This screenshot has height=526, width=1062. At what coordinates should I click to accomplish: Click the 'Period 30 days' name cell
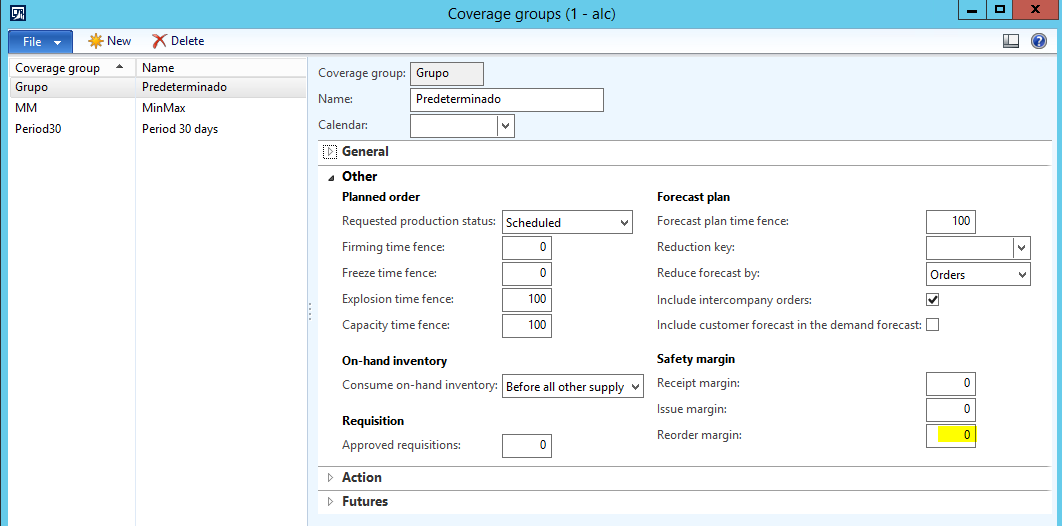pos(180,129)
